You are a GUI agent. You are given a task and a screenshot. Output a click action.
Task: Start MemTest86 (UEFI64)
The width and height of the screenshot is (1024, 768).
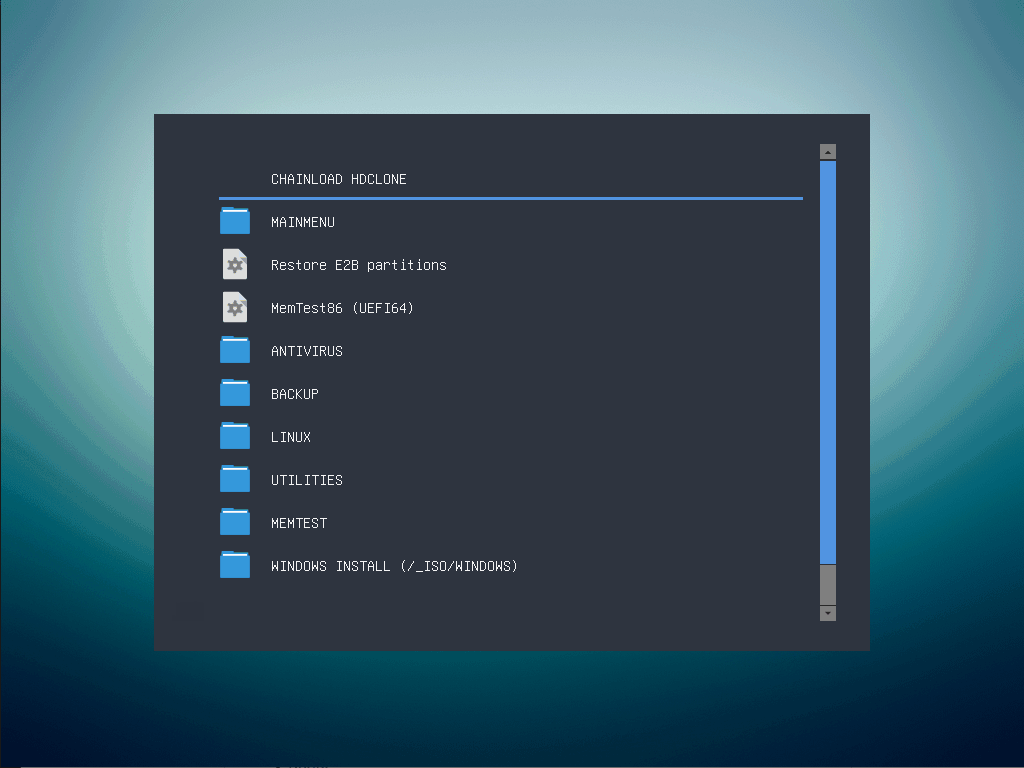(x=342, y=308)
